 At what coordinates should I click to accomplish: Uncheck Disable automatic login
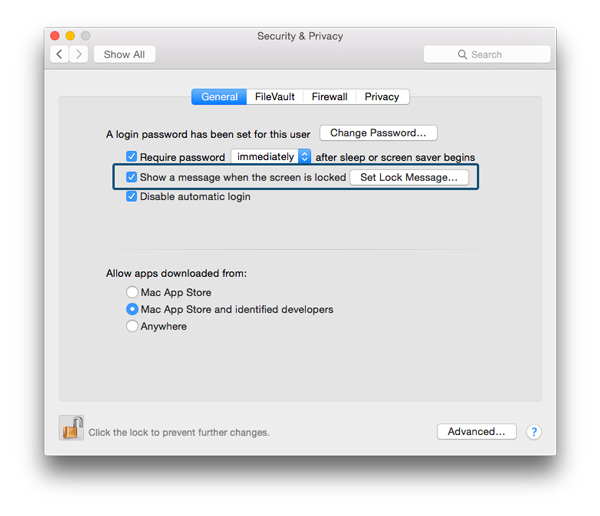[x=131, y=196]
